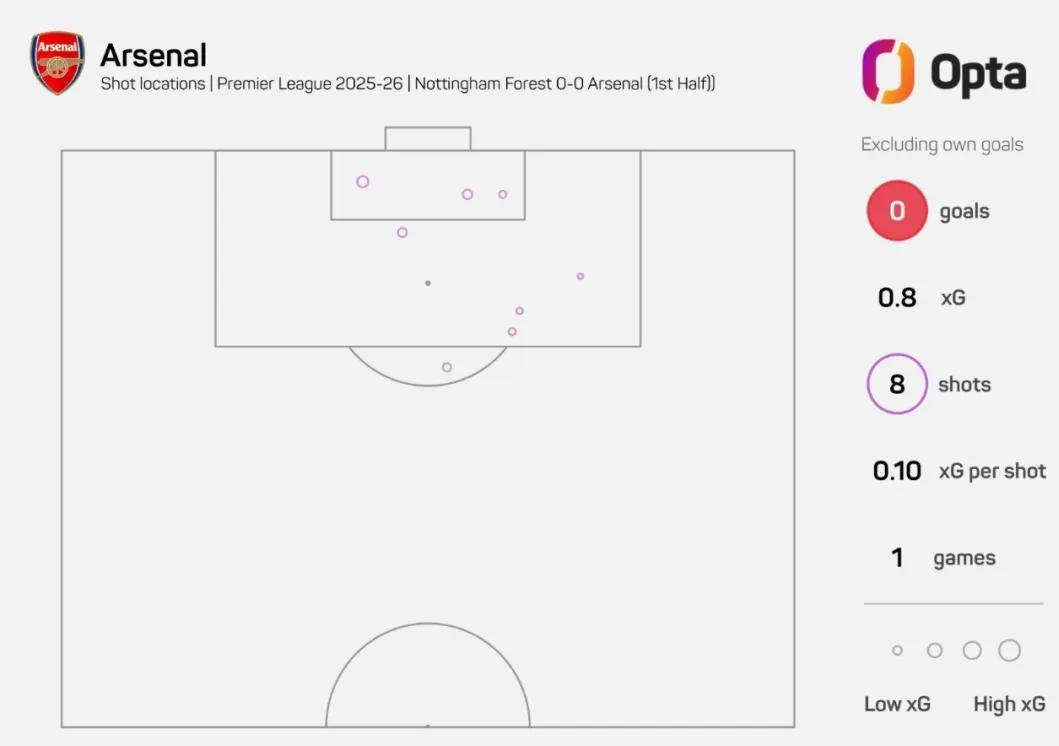Click the penalty spot dot
The width and height of the screenshot is (1059, 746).
[x=428, y=283]
